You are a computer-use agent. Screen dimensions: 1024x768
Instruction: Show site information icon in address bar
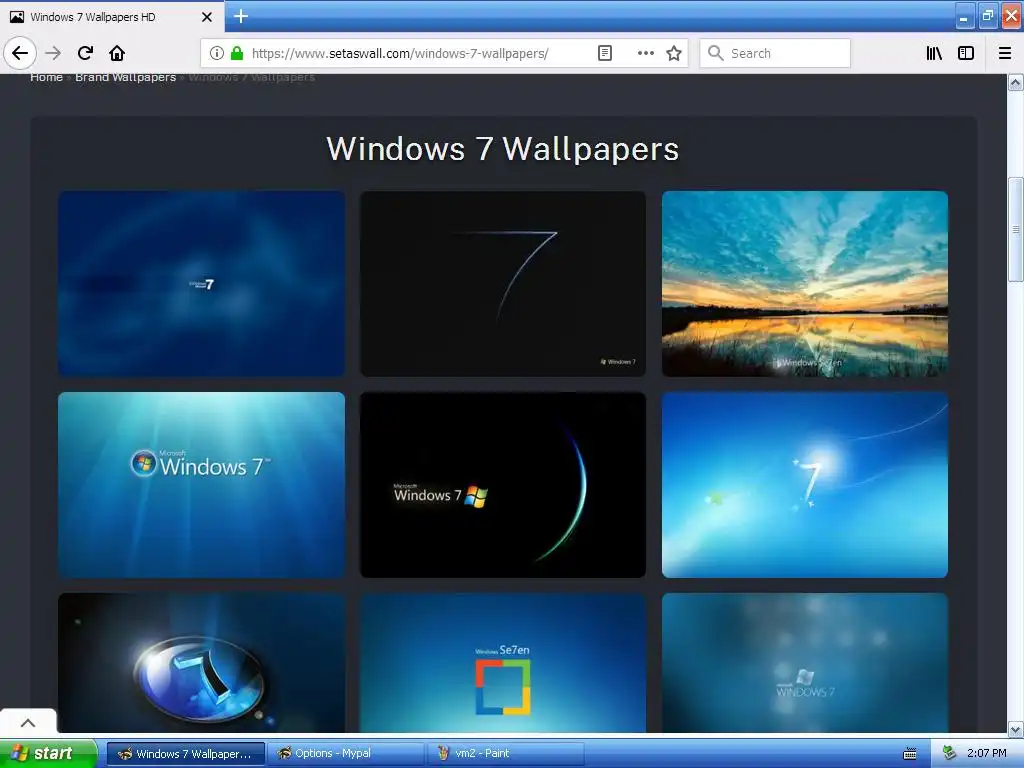tap(217, 53)
